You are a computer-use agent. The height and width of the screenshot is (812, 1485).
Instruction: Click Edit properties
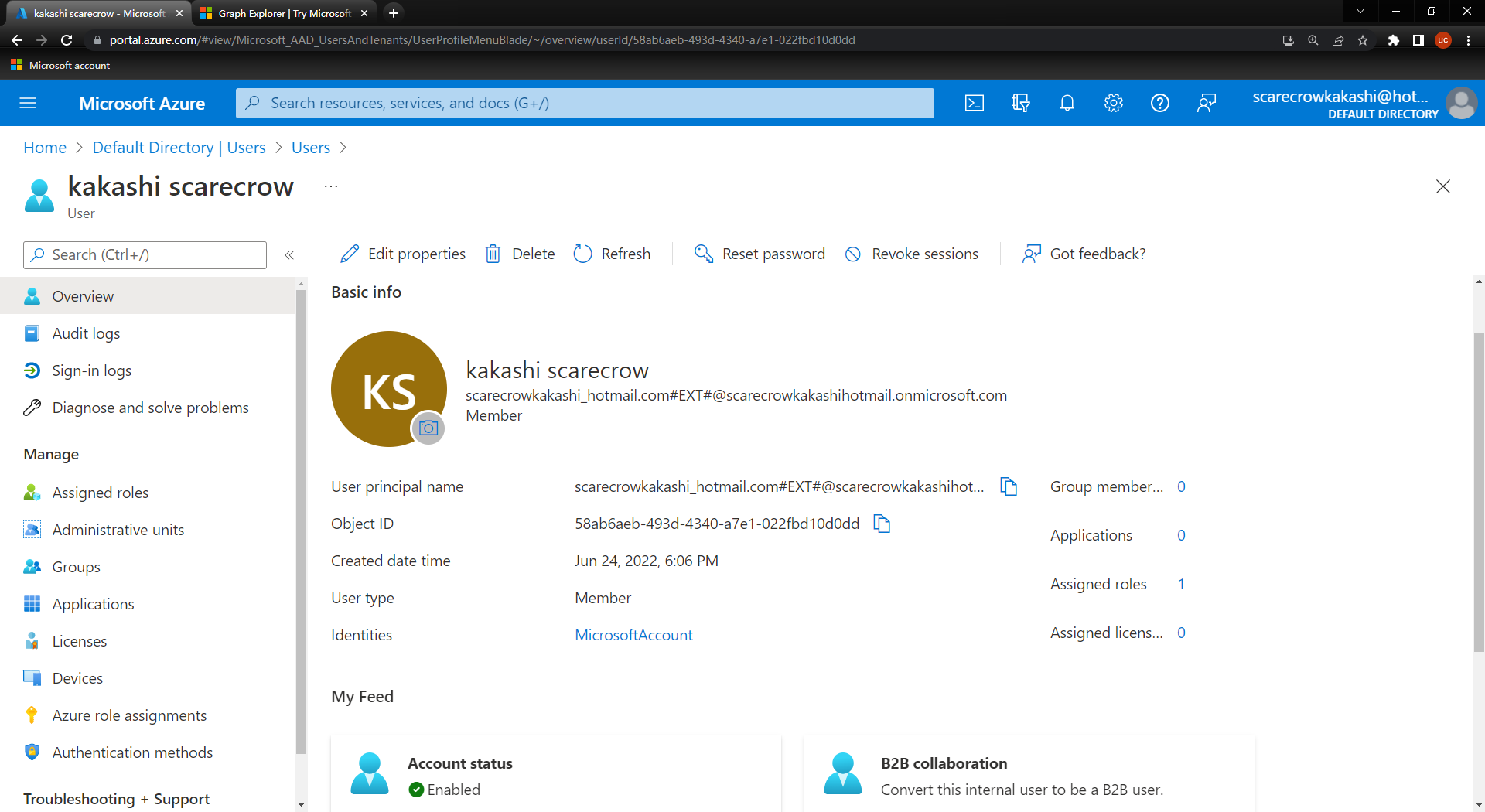click(403, 254)
